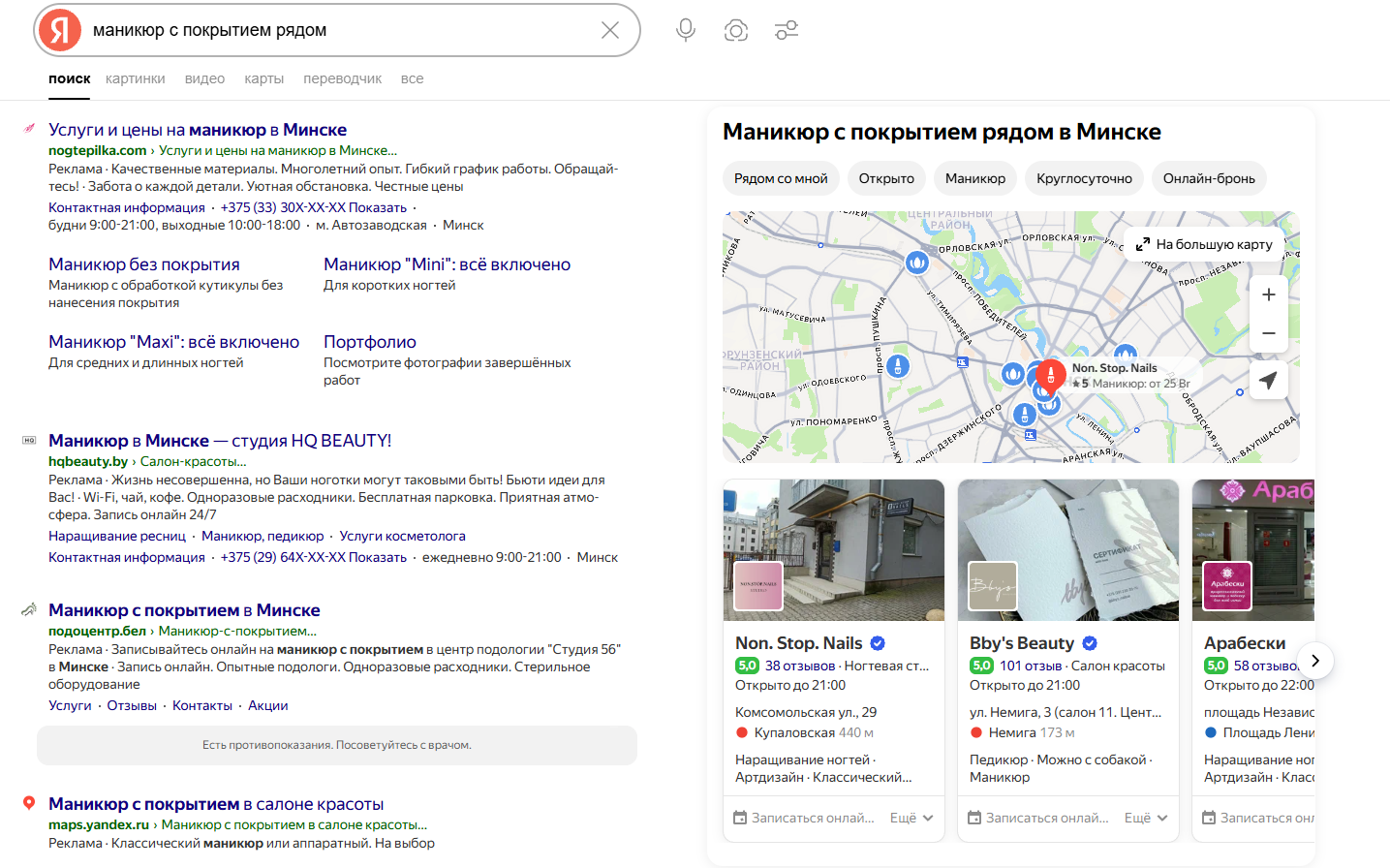Open Наращивание ресниц link

[117, 536]
